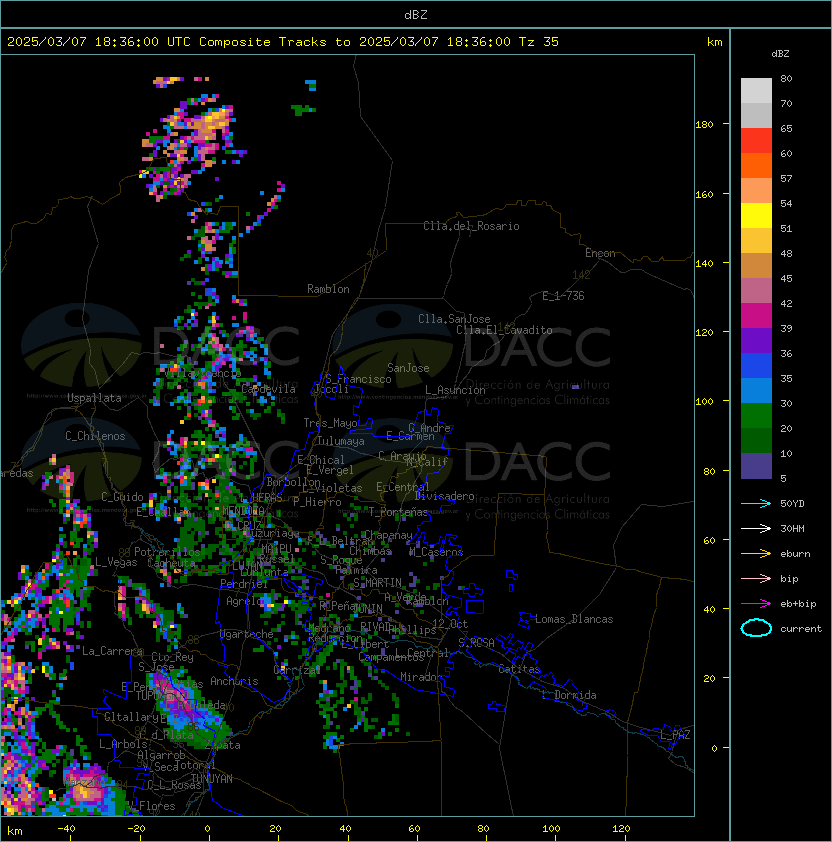Click the 'S_MARTIN' map label

(377, 583)
